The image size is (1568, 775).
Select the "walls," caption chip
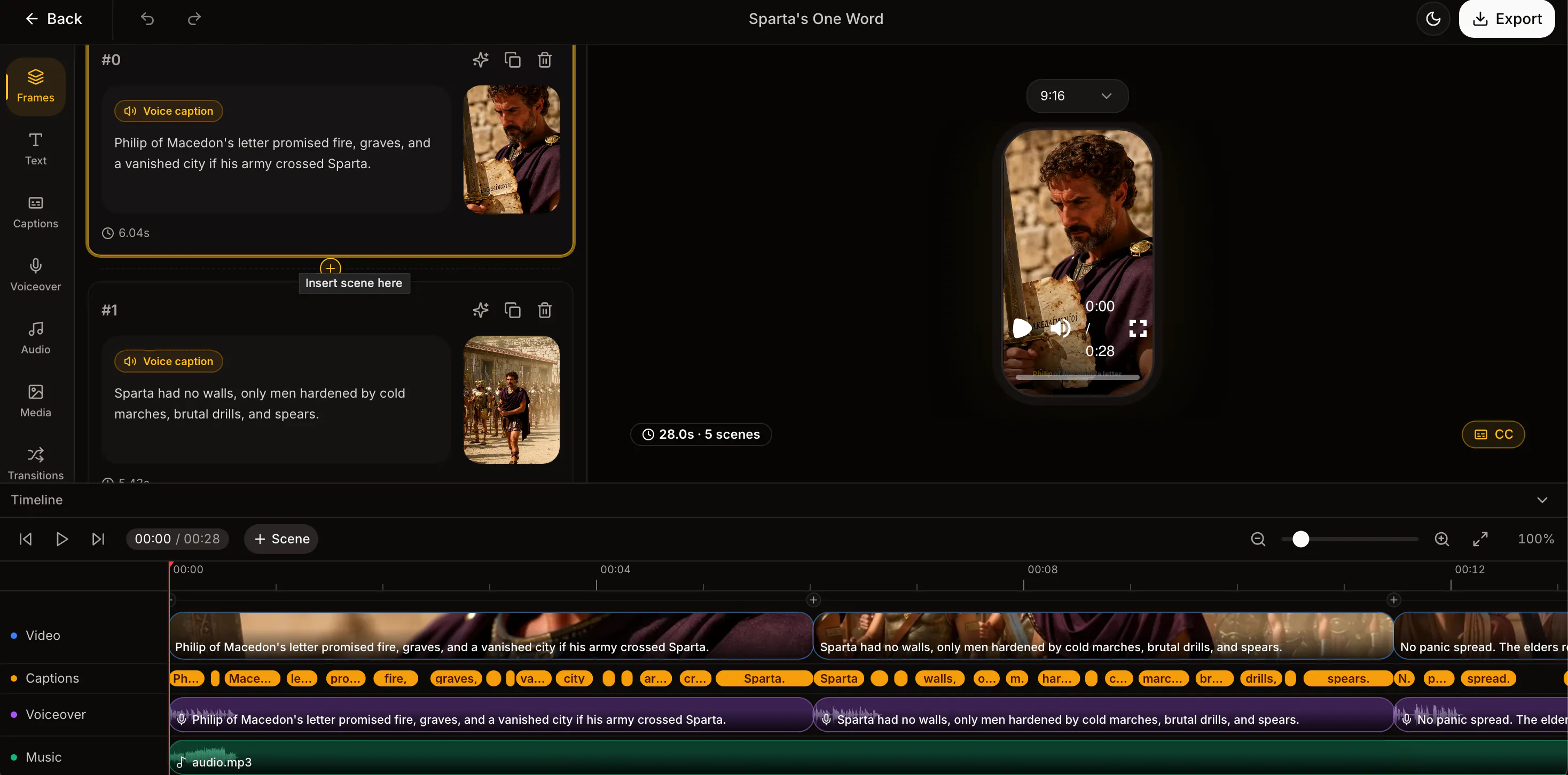(939, 678)
